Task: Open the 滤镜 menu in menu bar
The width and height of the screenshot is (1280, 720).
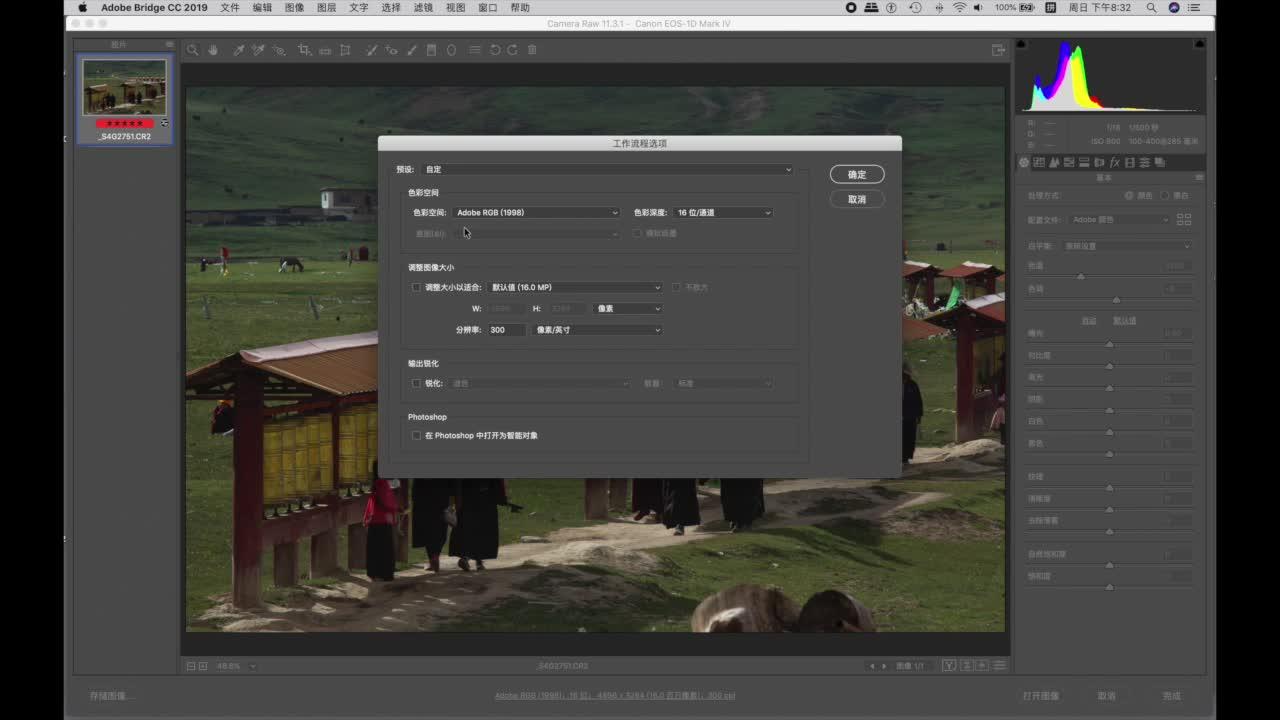Action: (423, 8)
